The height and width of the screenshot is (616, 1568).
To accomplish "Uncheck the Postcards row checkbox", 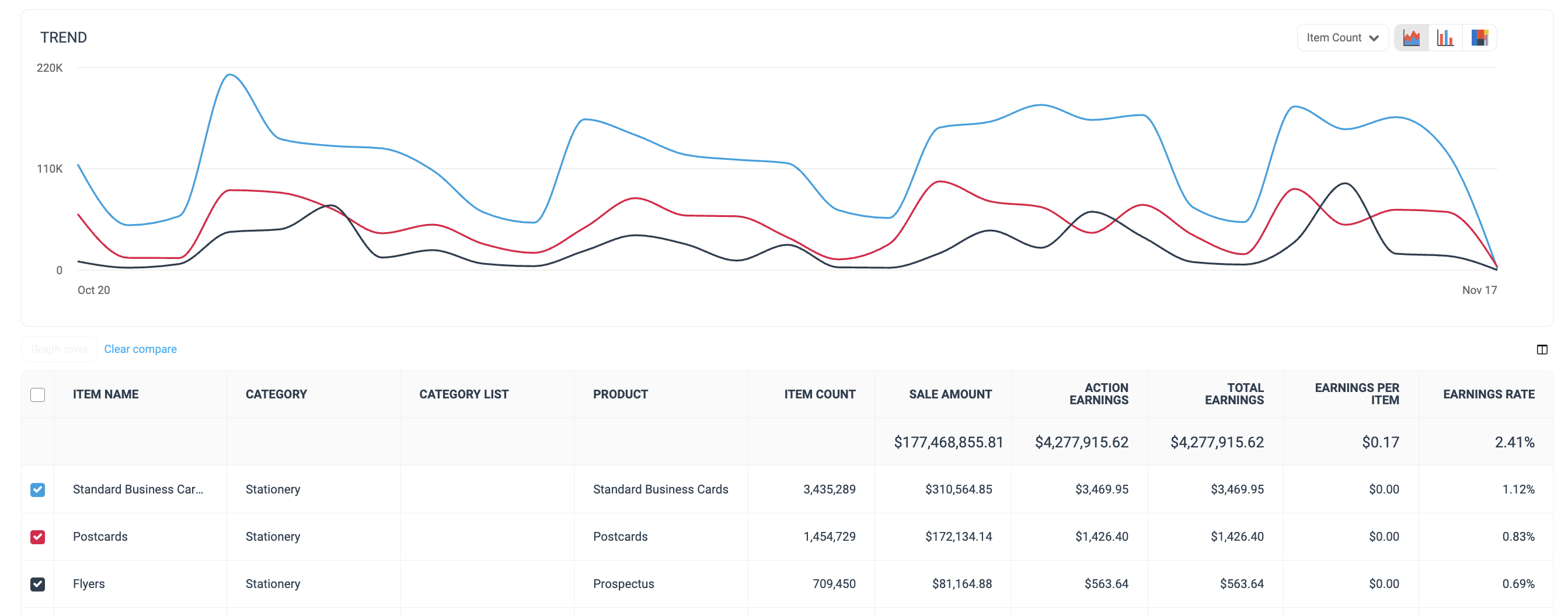I will (38, 537).
